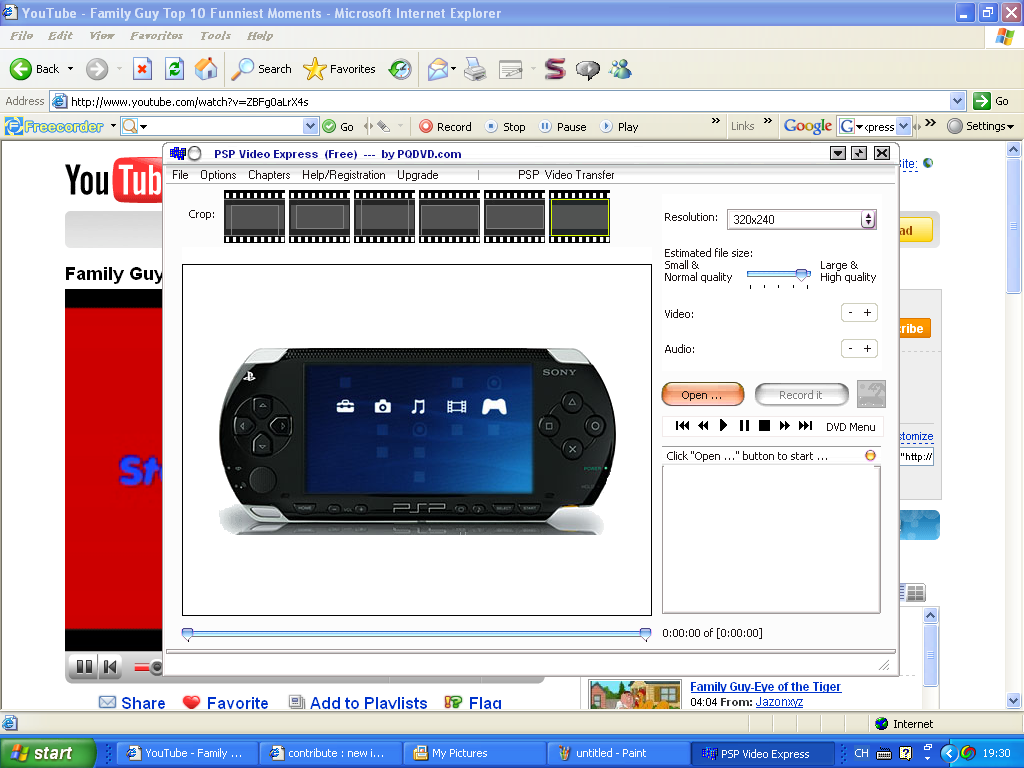
Task: Open the Search panel in Internet Explorer
Action: point(261,69)
